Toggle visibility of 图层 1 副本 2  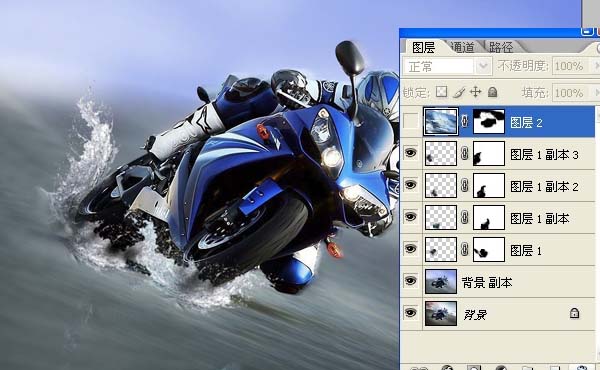click(x=411, y=185)
